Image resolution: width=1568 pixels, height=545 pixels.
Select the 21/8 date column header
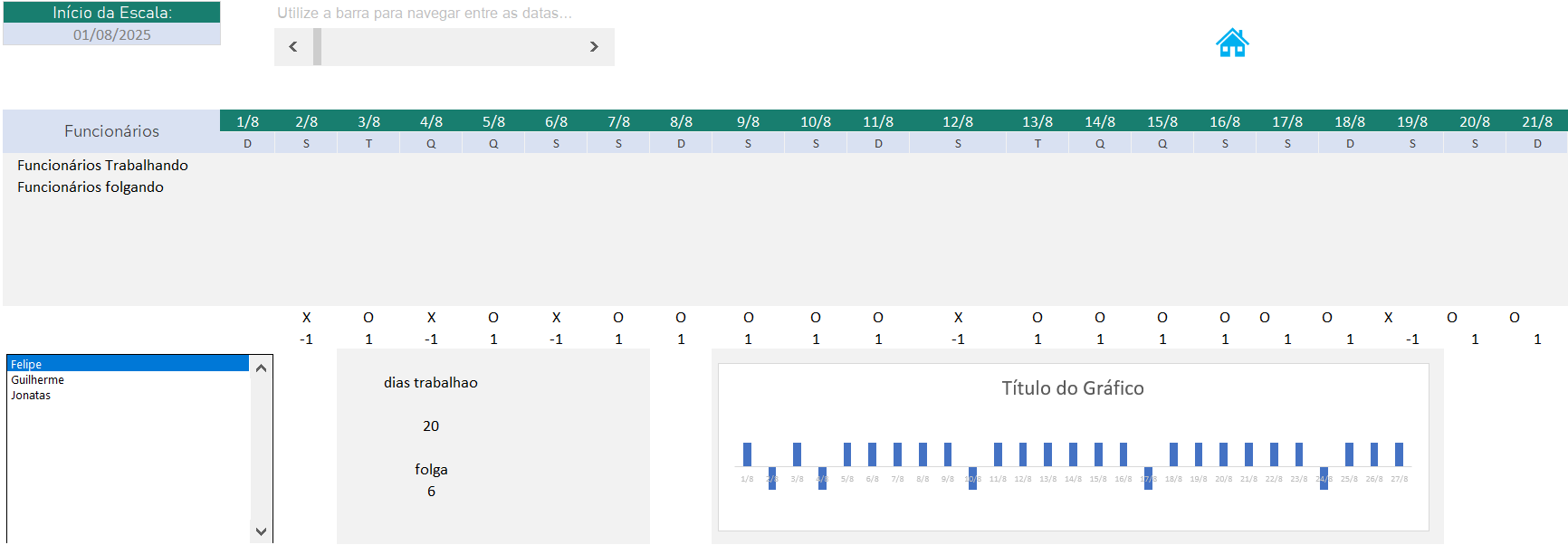(1536, 121)
